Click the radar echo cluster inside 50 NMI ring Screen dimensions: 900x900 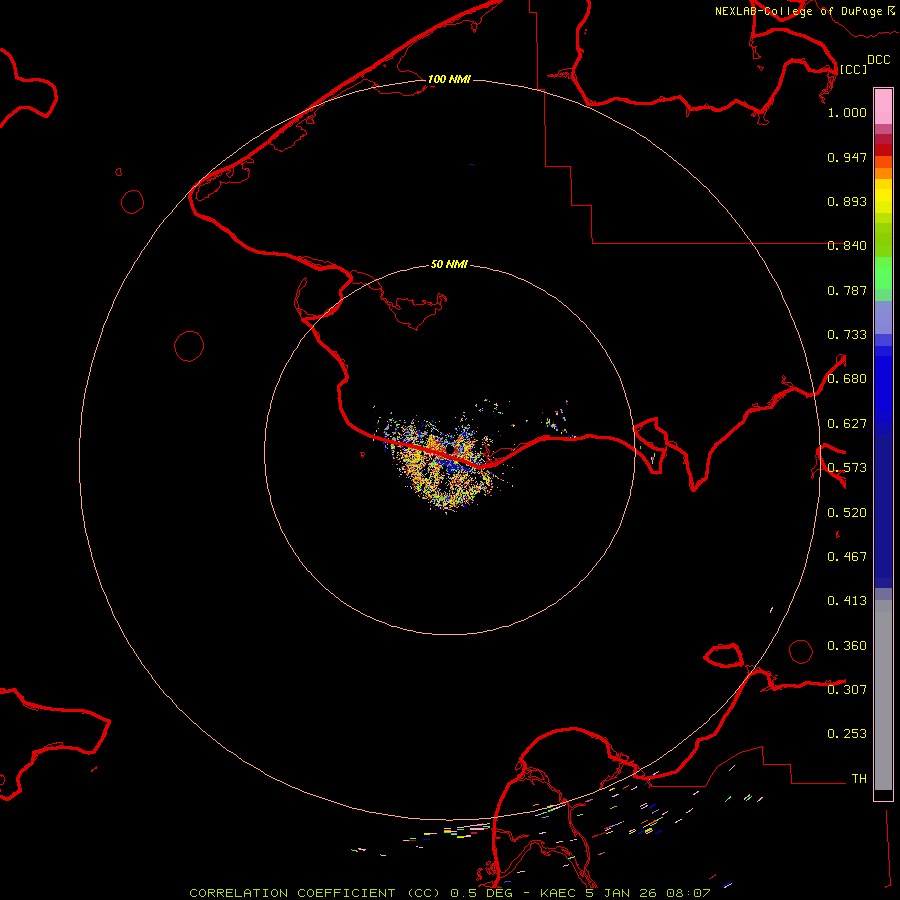point(445,462)
